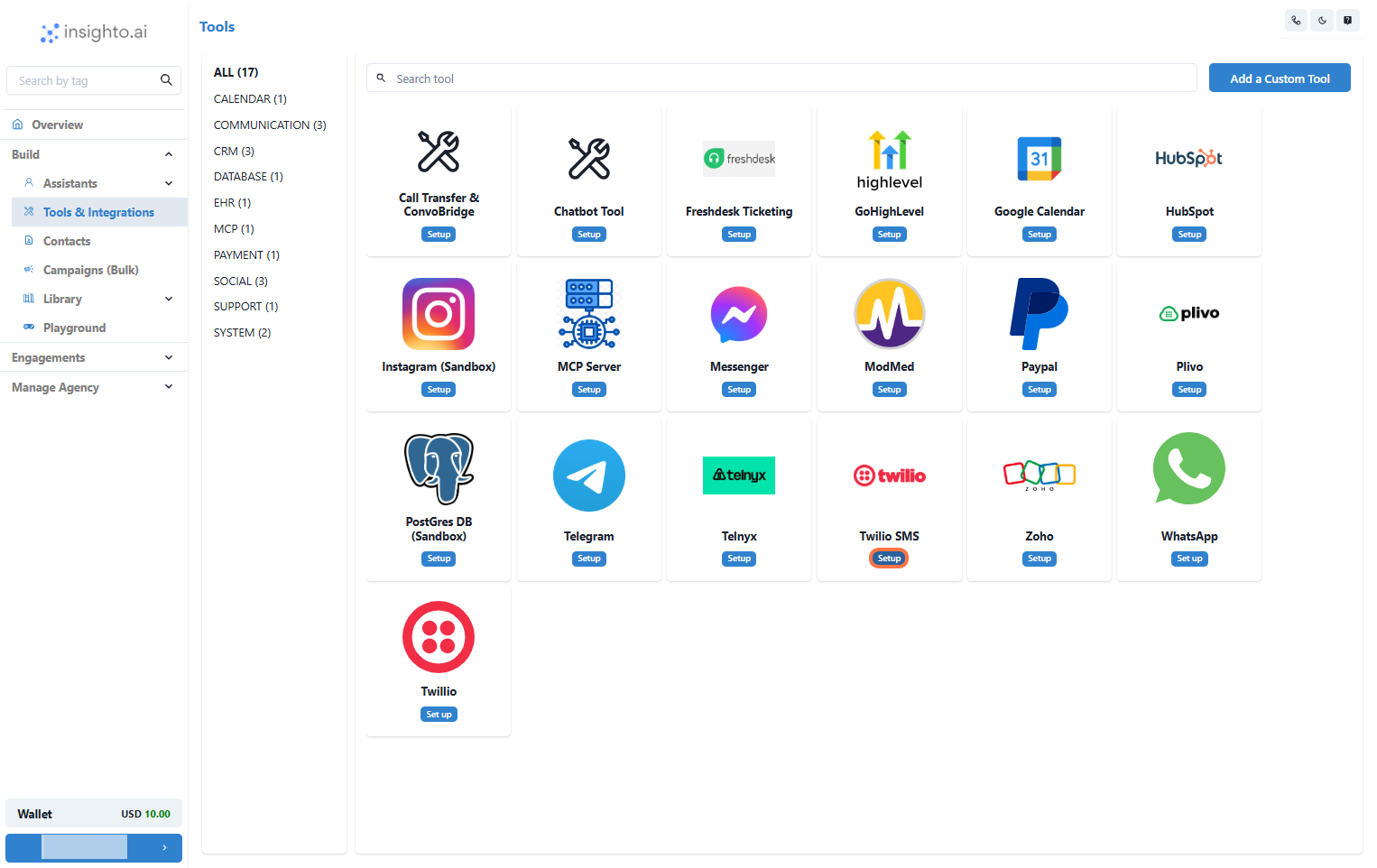
Task: Click Setup under Telegram
Action: pyautogui.click(x=589, y=559)
